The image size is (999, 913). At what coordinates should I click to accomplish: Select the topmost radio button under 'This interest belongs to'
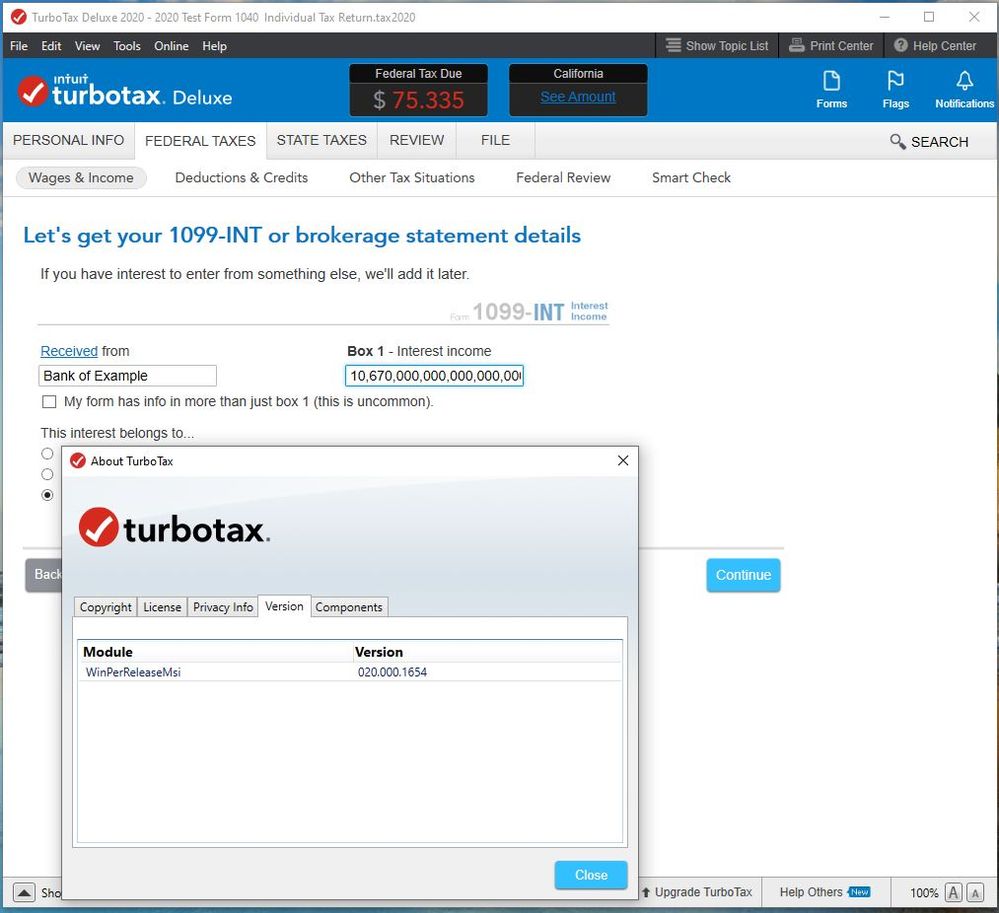tap(47, 454)
